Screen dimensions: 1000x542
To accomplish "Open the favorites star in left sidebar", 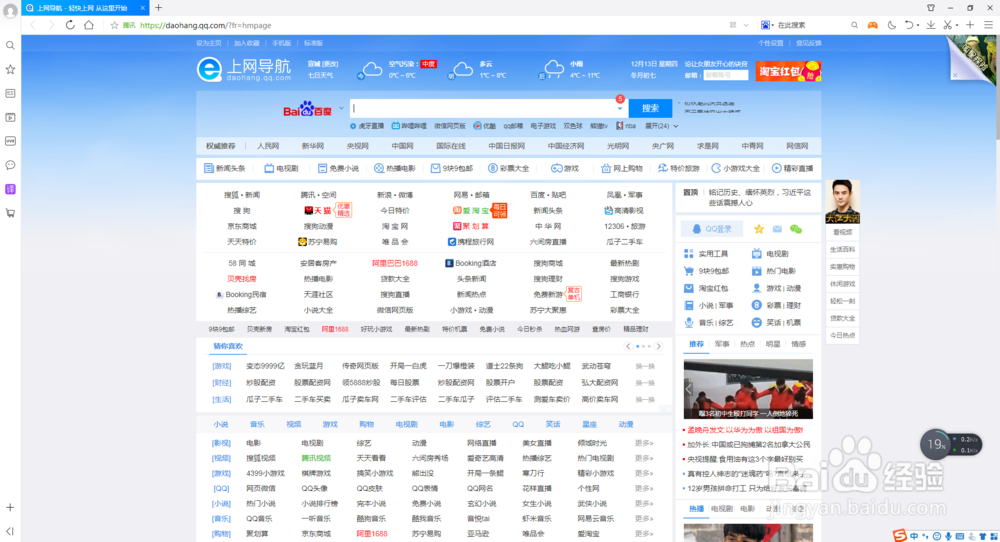I will coord(10,69).
